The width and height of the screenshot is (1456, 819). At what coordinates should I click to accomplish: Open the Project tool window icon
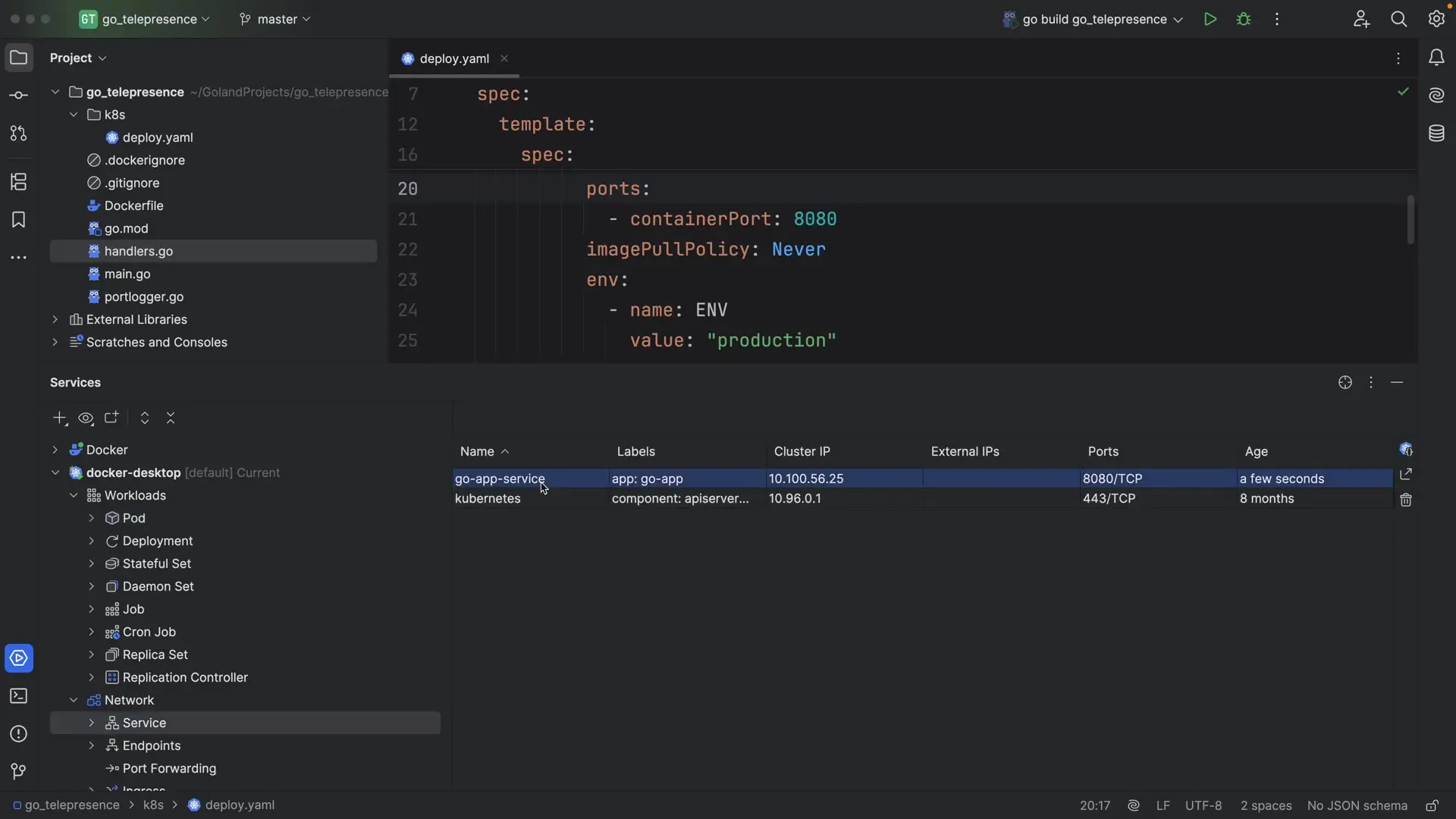(19, 58)
